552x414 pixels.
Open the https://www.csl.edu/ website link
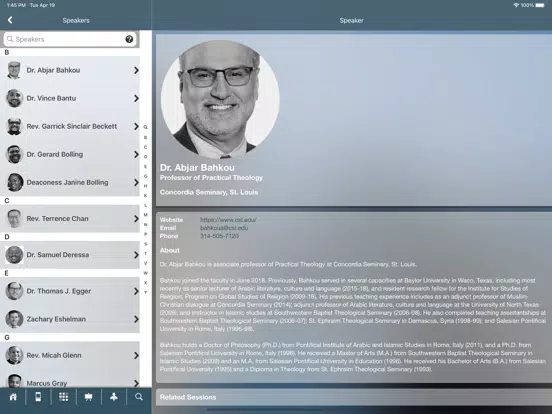228,220
